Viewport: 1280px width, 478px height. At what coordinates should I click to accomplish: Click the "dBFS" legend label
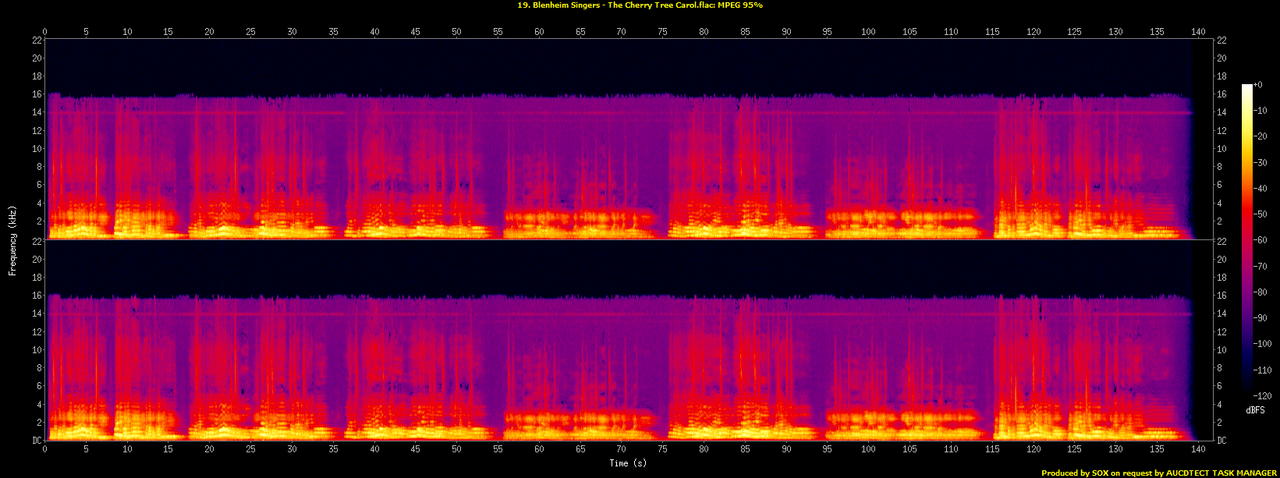(1253, 409)
